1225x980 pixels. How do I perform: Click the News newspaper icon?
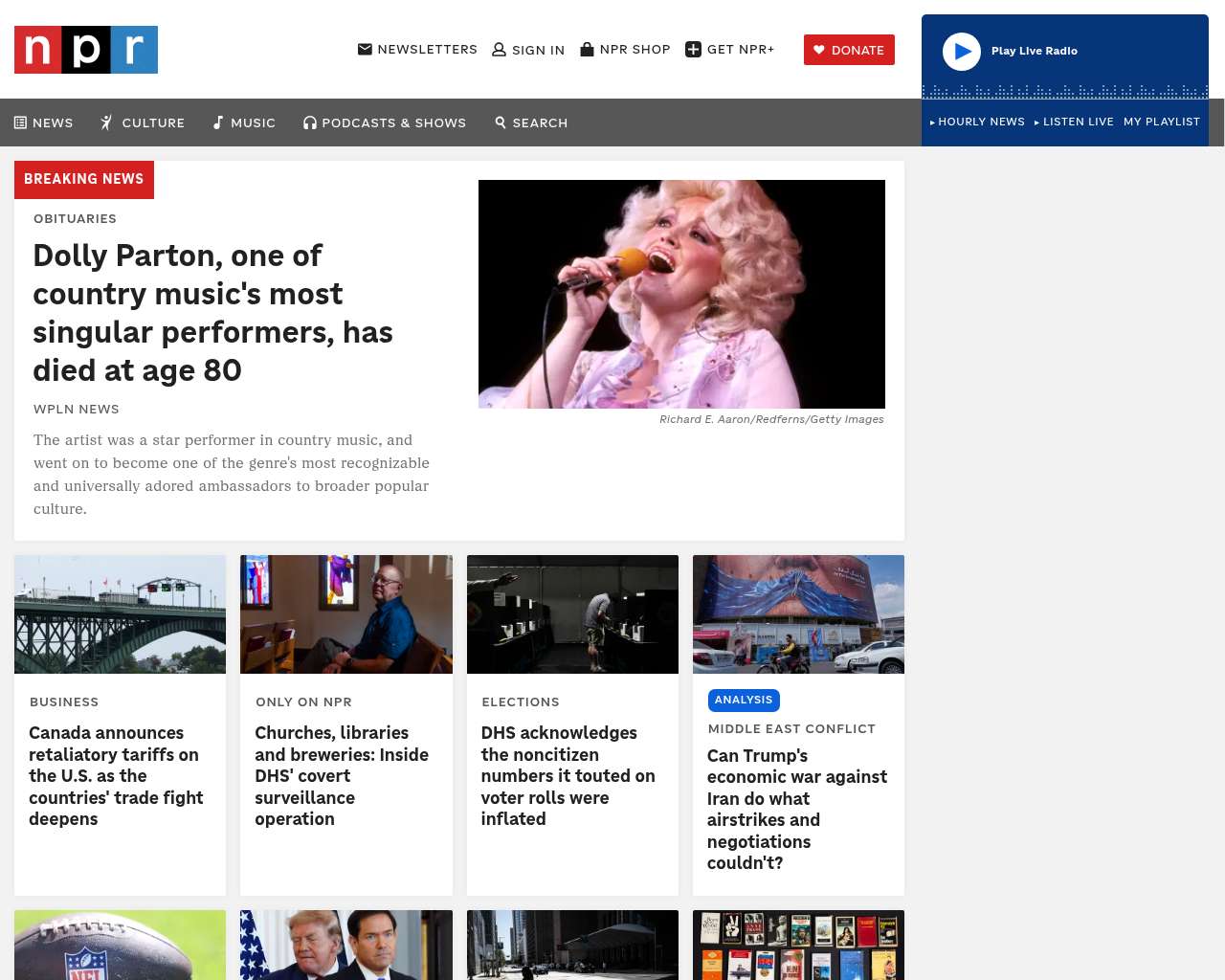click(20, 122)
